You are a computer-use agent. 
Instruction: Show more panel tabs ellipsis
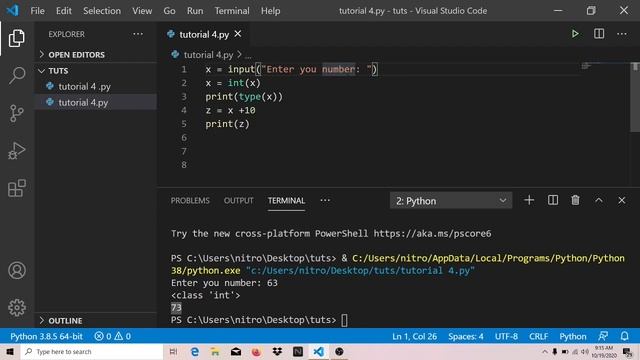[x=325, y=200]
